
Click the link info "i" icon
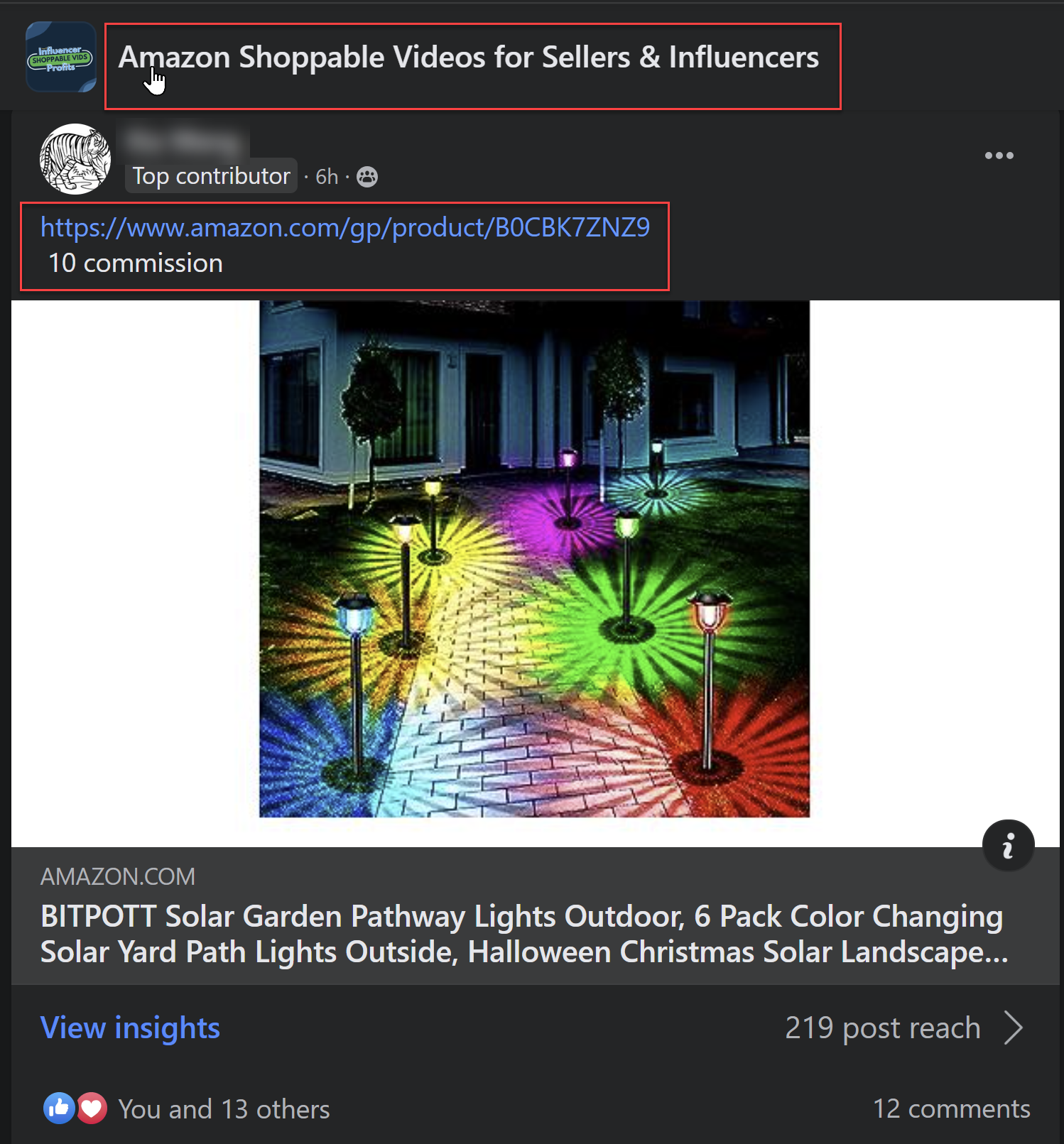click(x=1008, y=846)
